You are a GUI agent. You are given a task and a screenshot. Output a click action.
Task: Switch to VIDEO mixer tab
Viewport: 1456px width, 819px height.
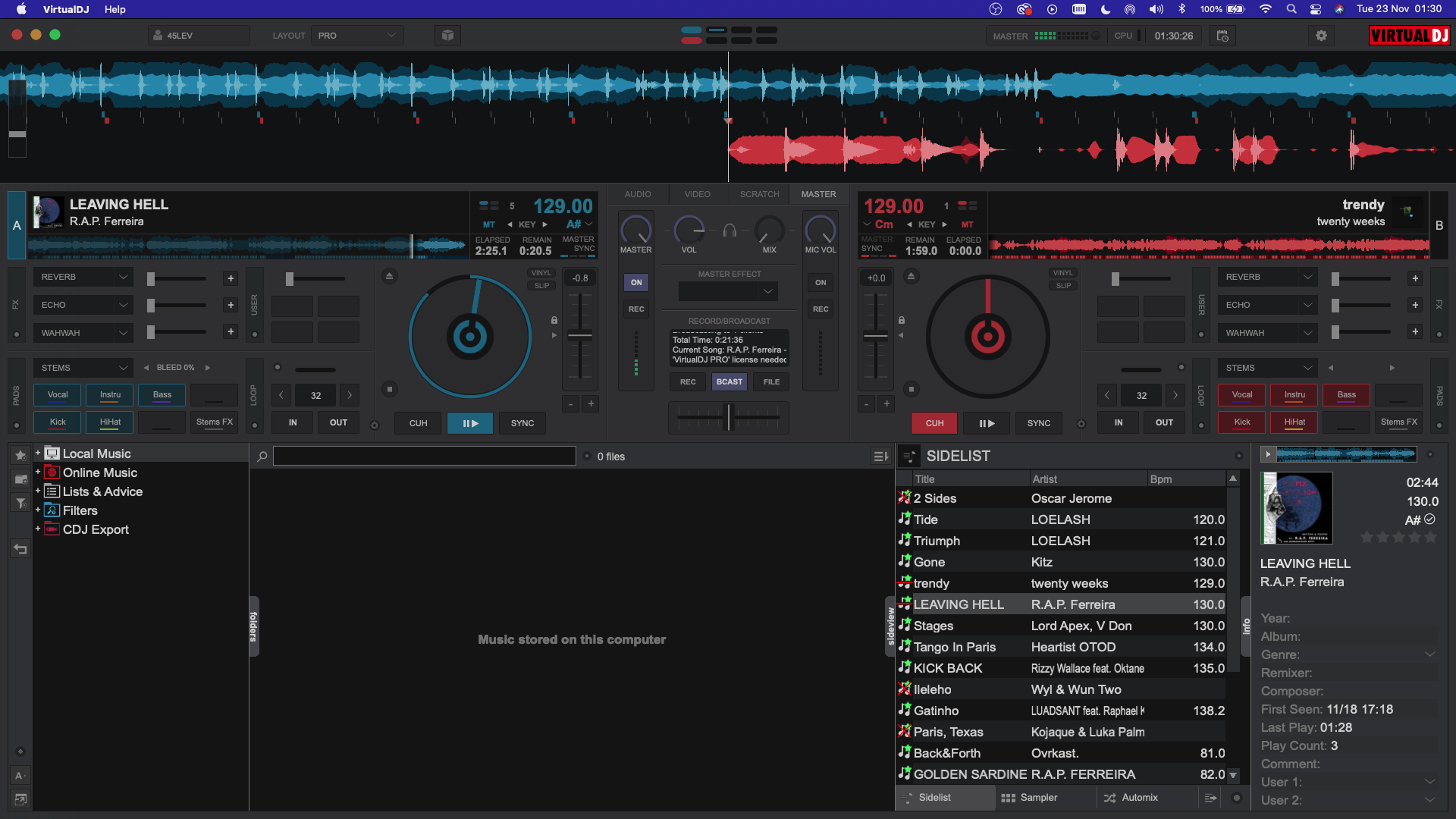pos(697,194)
